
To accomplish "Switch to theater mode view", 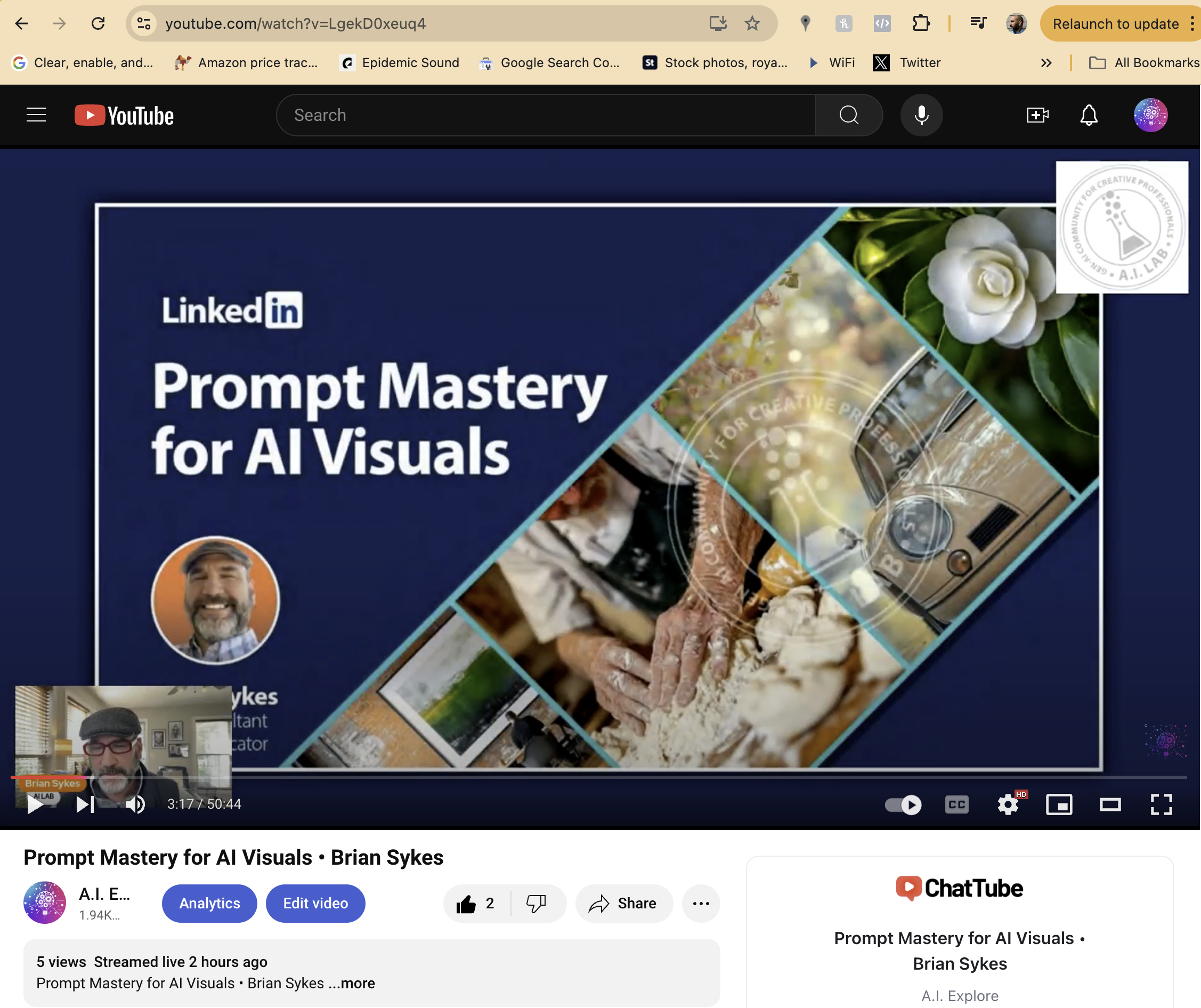I will click(x=1109, y=804).
